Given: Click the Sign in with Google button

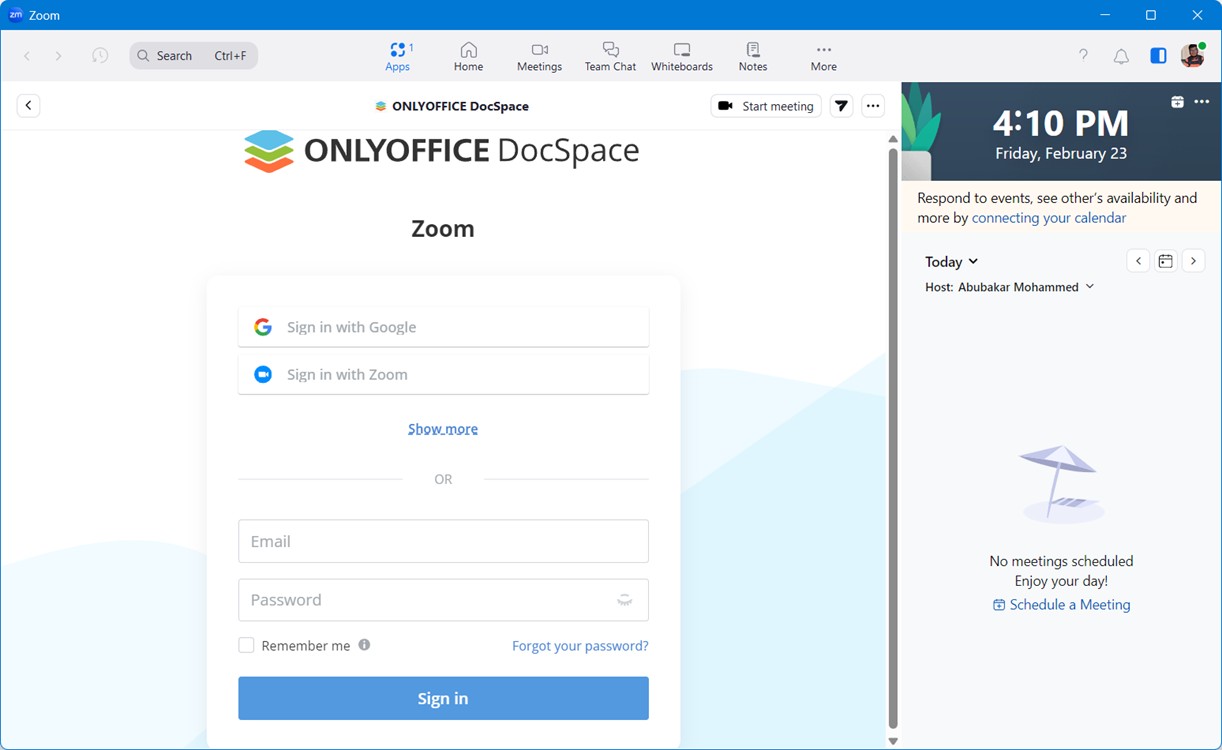Looking at the screenshot, I should click(443, 326).
